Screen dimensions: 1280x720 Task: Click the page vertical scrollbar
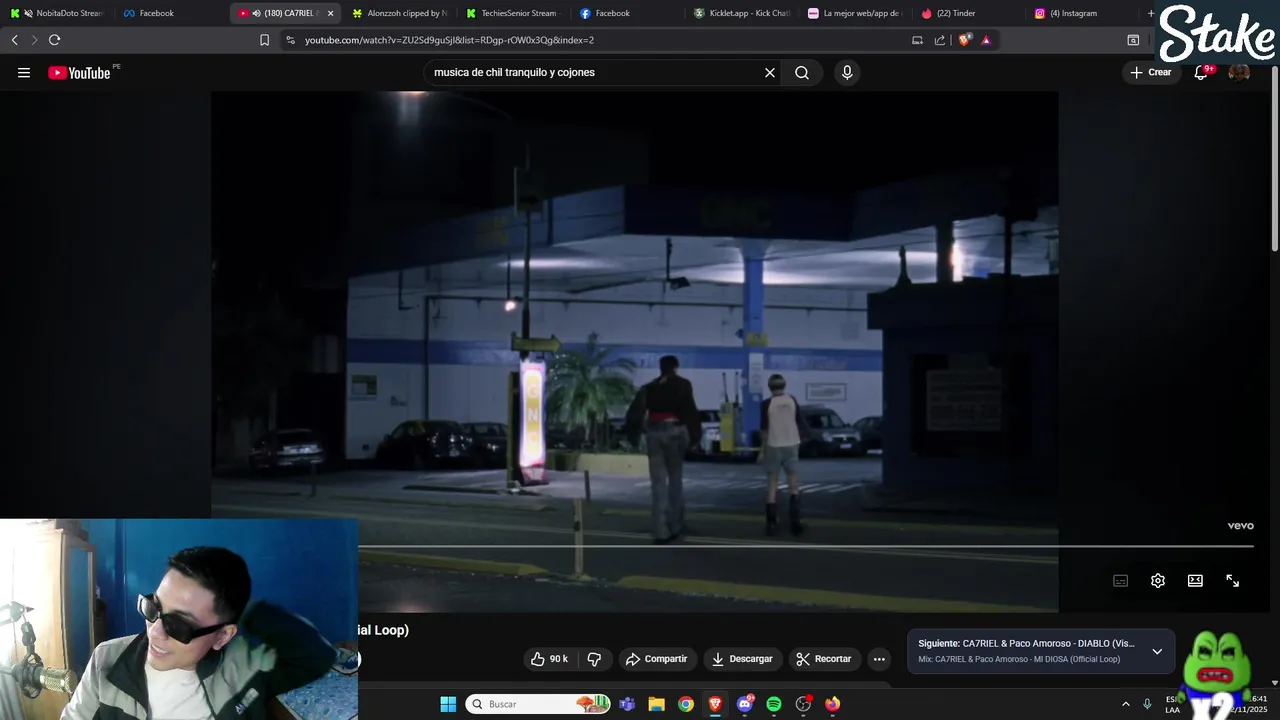coord(1274,160)
